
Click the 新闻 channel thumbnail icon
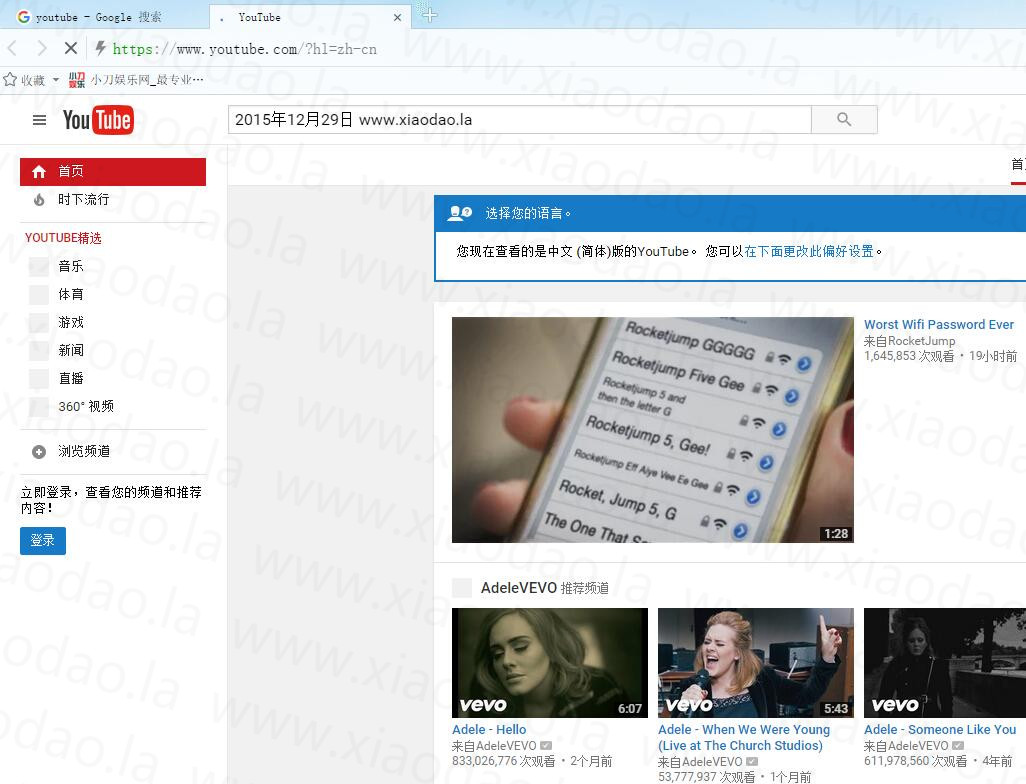click(x=39, y=350)
